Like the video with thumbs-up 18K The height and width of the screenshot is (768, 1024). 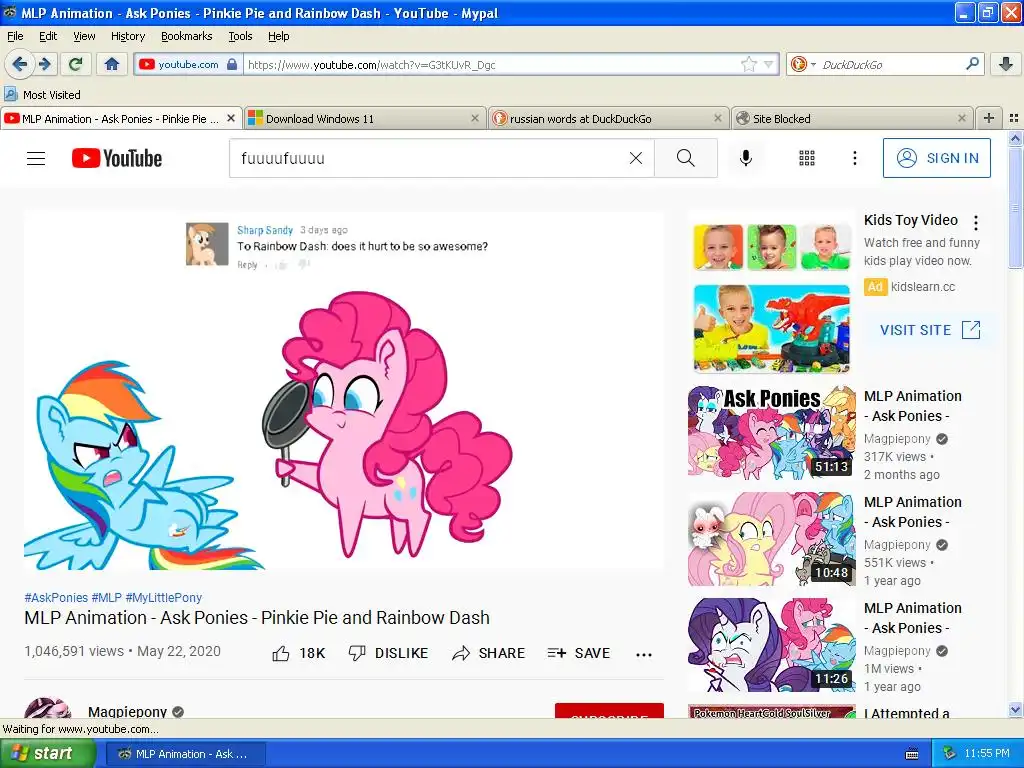298,653
